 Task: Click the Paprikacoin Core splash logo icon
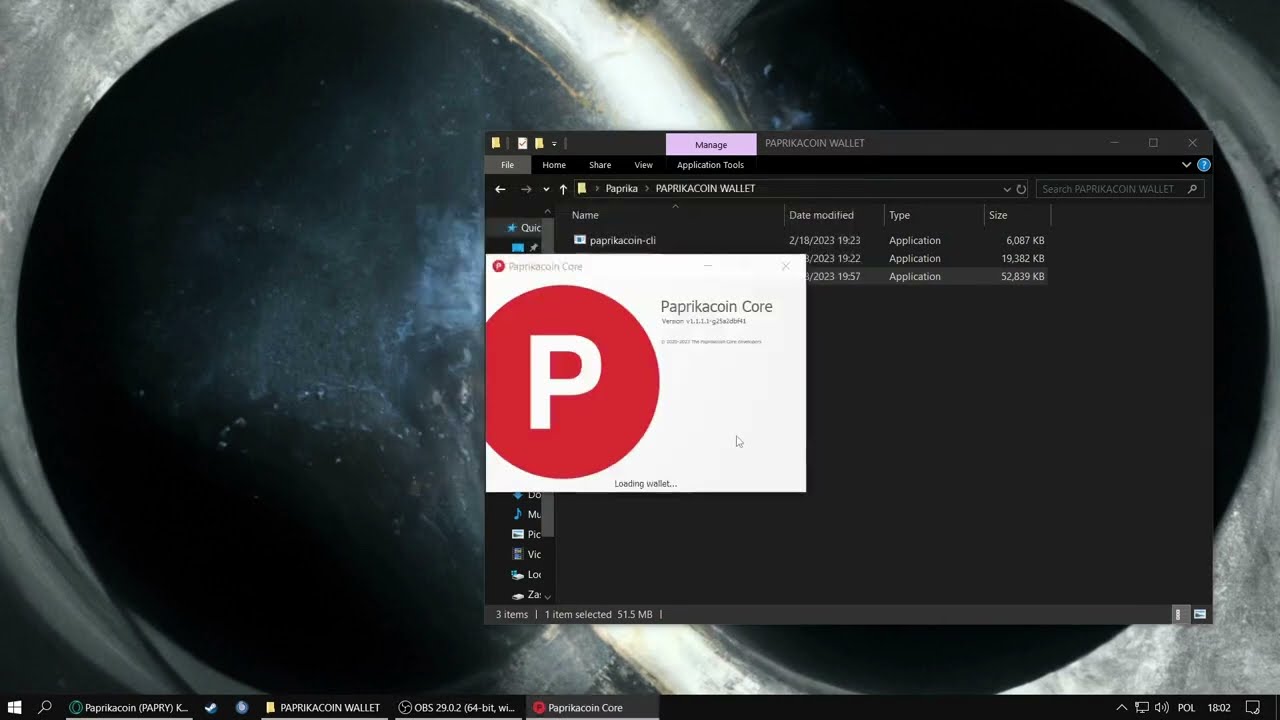coord(571,381)
